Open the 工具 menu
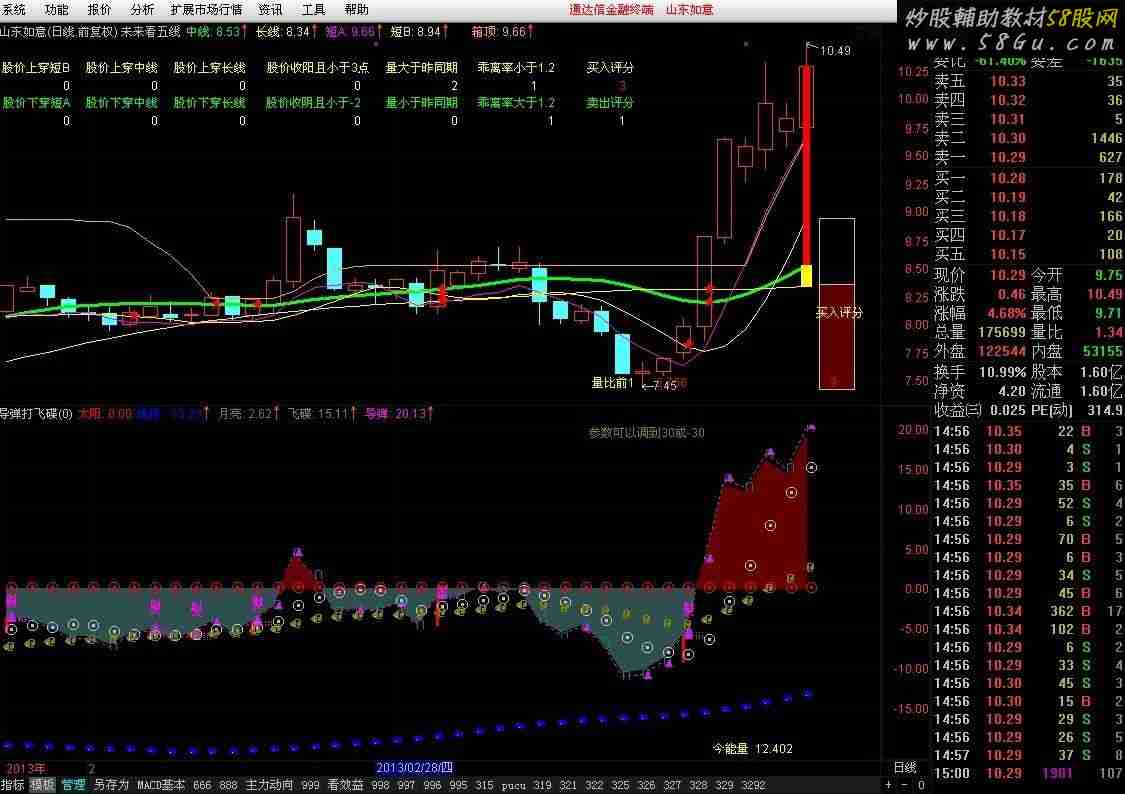The image size is (1125, 794). (314, 9)
